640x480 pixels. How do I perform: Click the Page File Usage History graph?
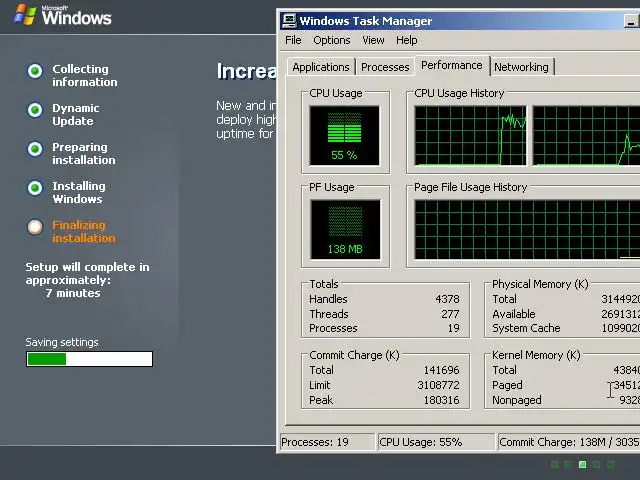click(x=527, y=229)
